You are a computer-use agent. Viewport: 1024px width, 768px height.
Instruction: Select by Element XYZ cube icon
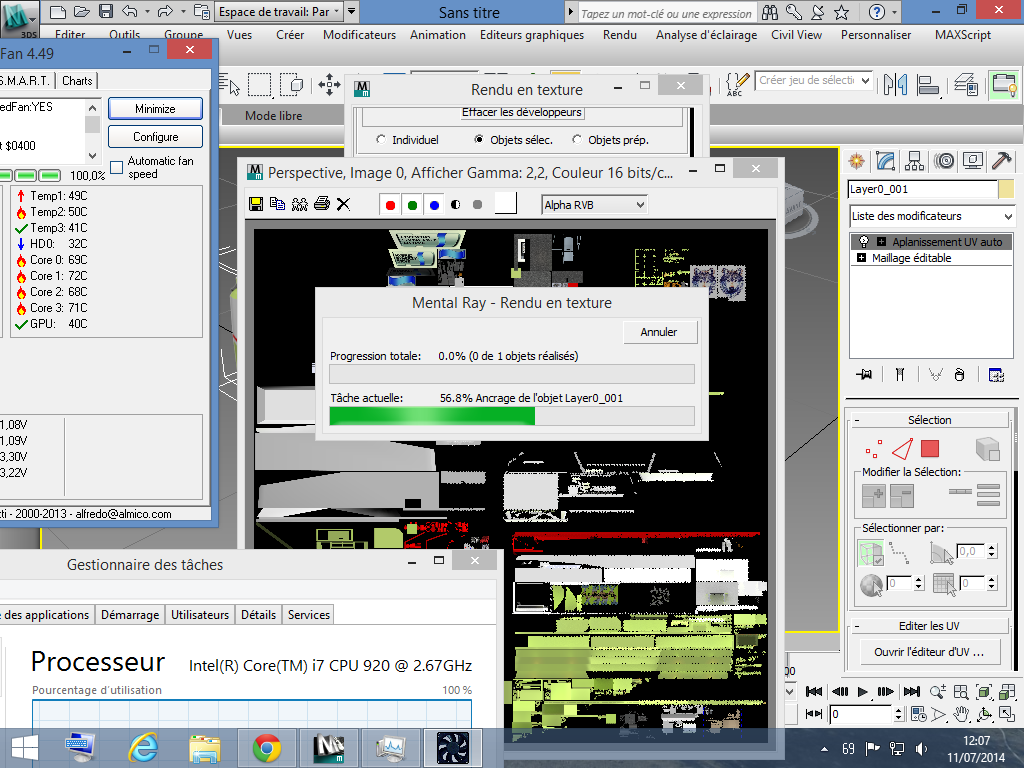coord(987,449)
